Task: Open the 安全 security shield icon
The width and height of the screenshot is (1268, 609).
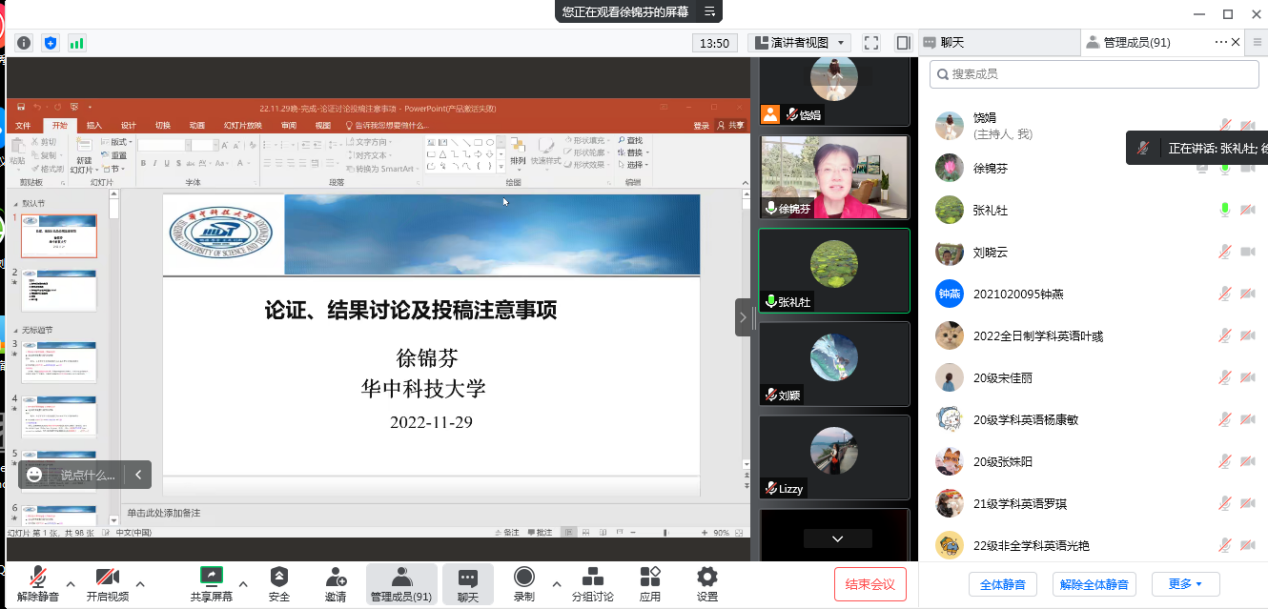Action: point(279,577)
